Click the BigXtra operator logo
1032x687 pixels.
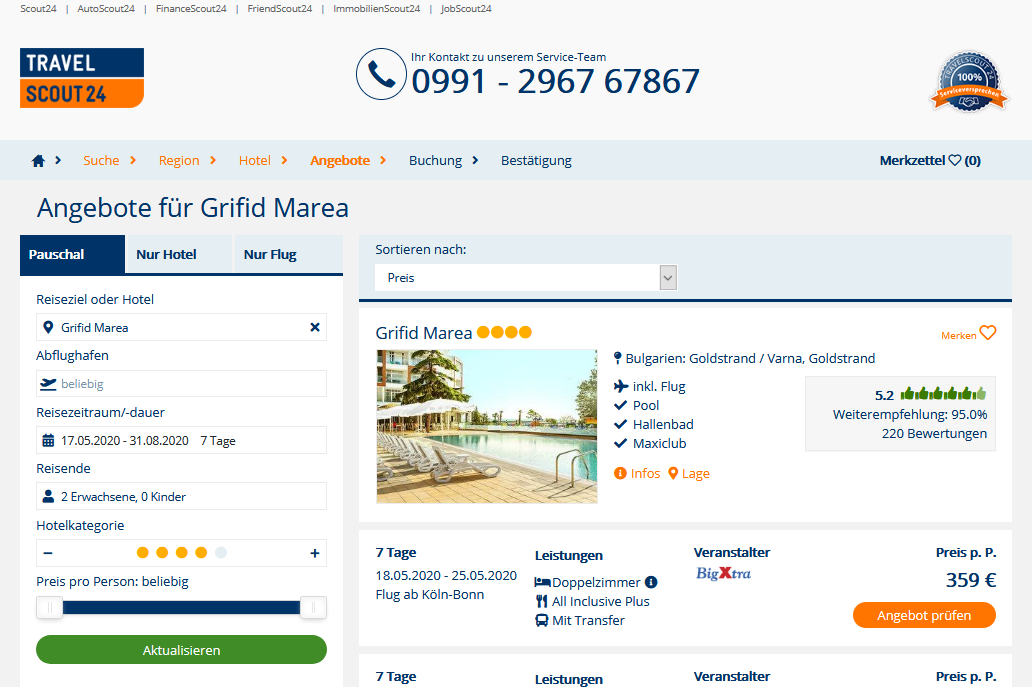[x=723, y=573]
